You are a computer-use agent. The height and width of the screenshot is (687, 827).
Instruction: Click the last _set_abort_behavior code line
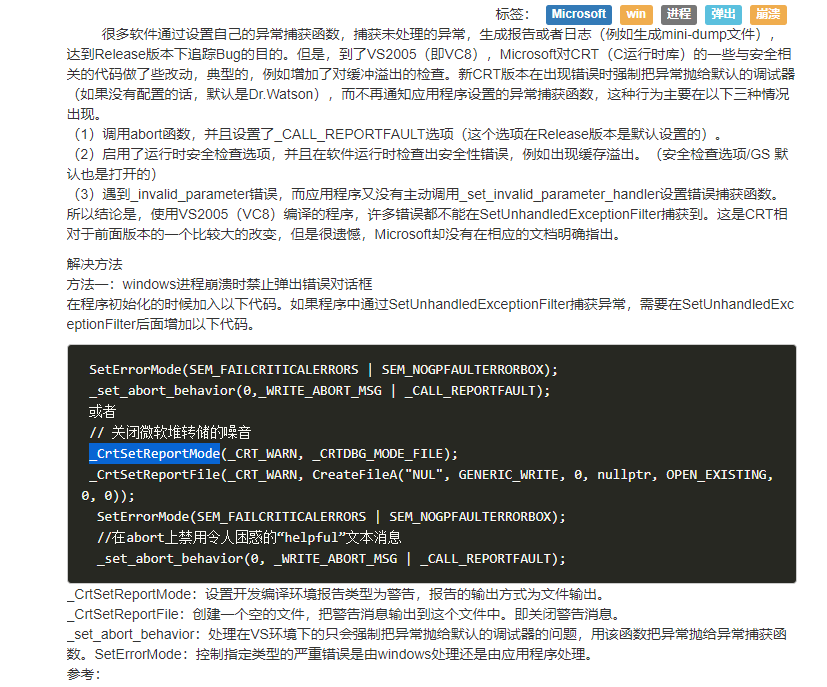(x=331, y=559)
